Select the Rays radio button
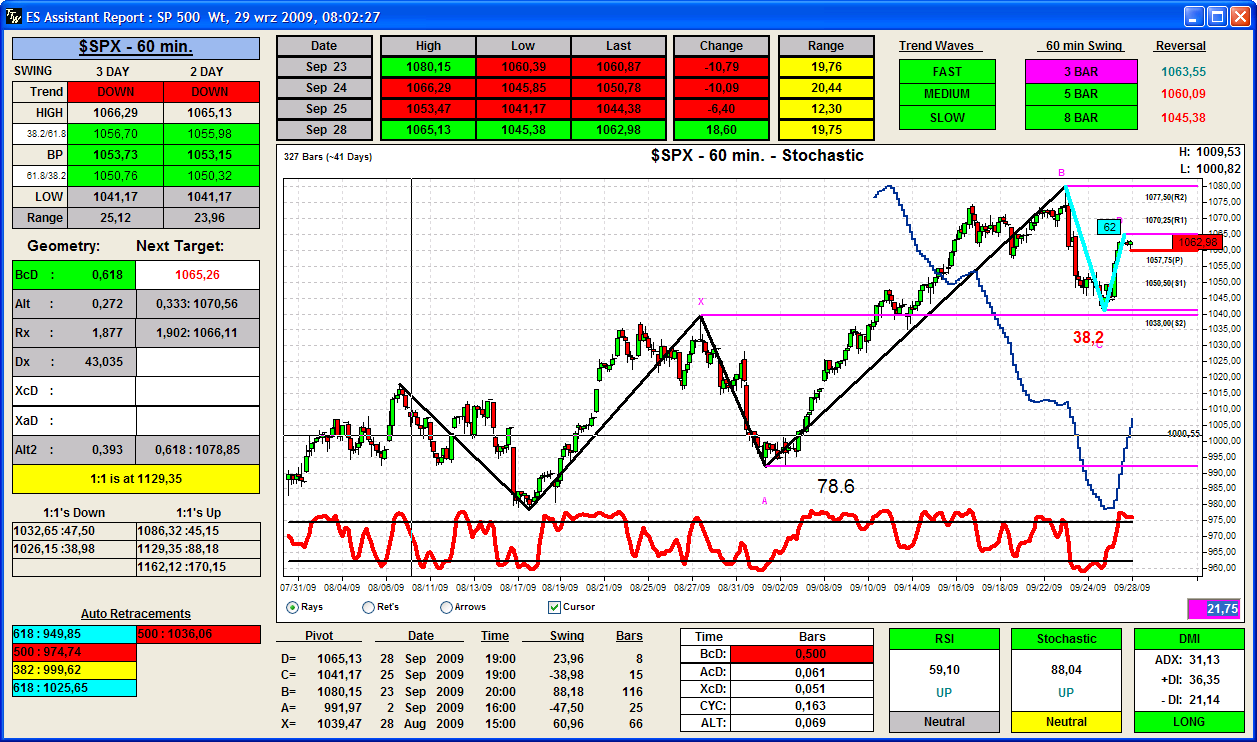Screen dimensions: 1257x742 point(292,607)
